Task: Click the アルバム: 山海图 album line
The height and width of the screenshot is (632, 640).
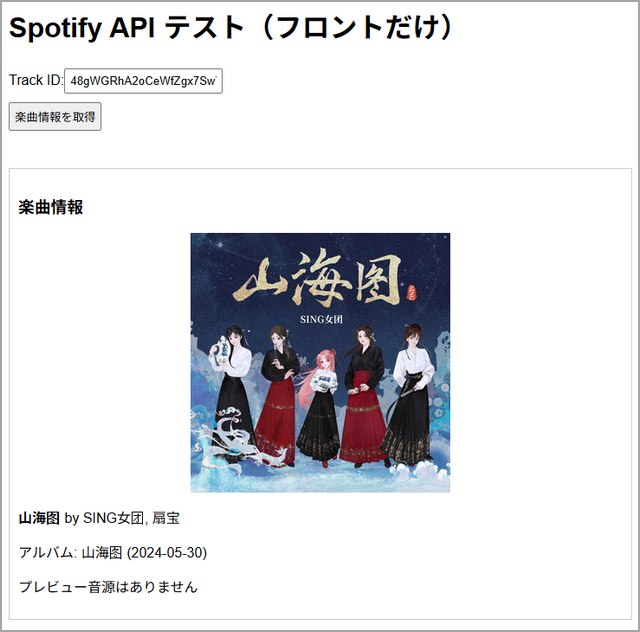Action: (x=70, y=553)
